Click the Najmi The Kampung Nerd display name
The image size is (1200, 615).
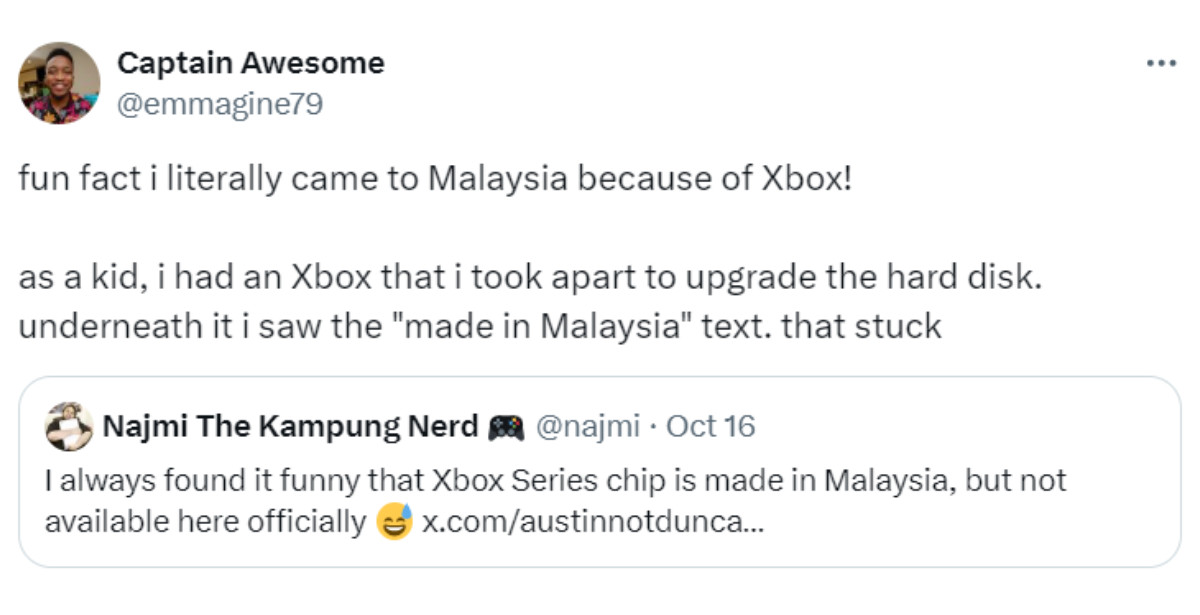pos(293,426)
